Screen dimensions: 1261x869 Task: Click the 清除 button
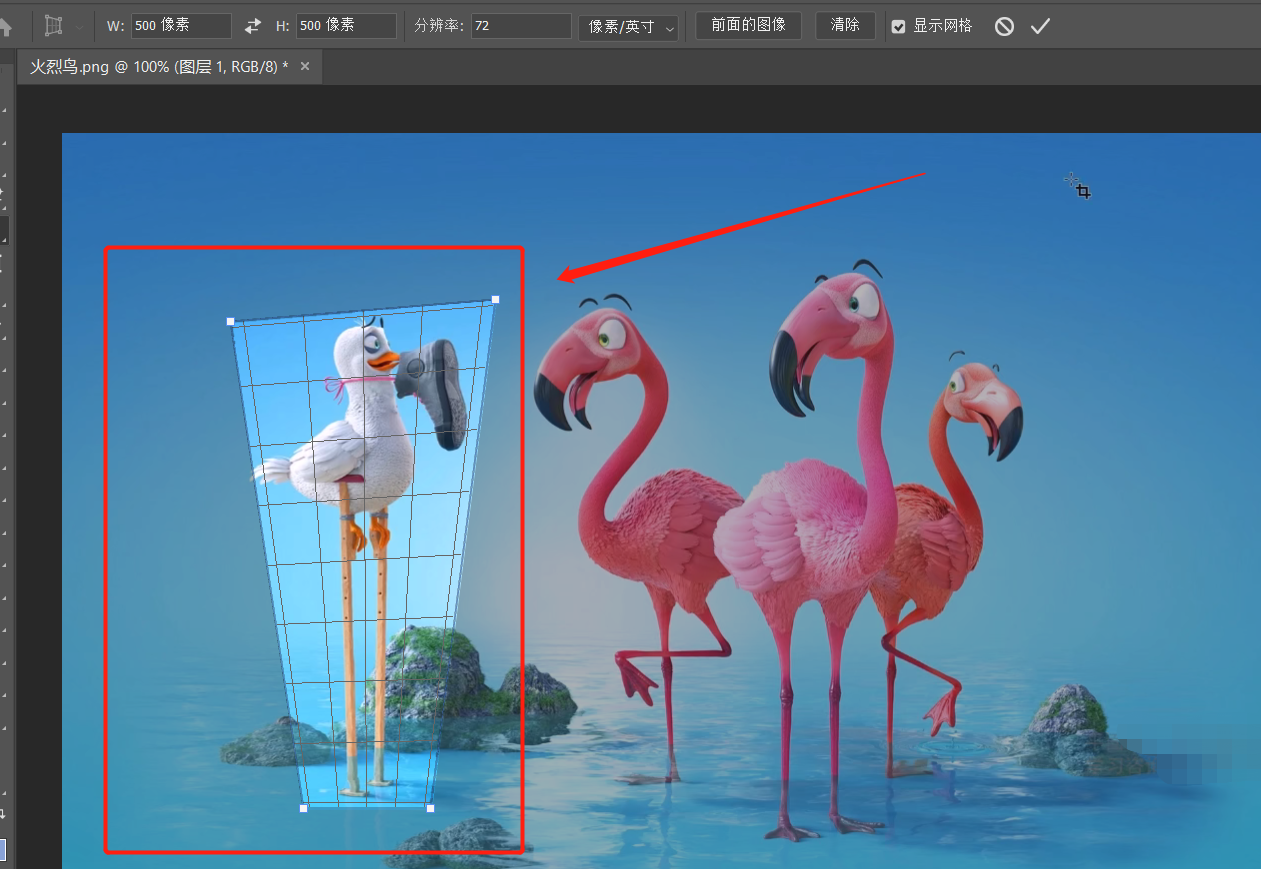coord(845,25)
